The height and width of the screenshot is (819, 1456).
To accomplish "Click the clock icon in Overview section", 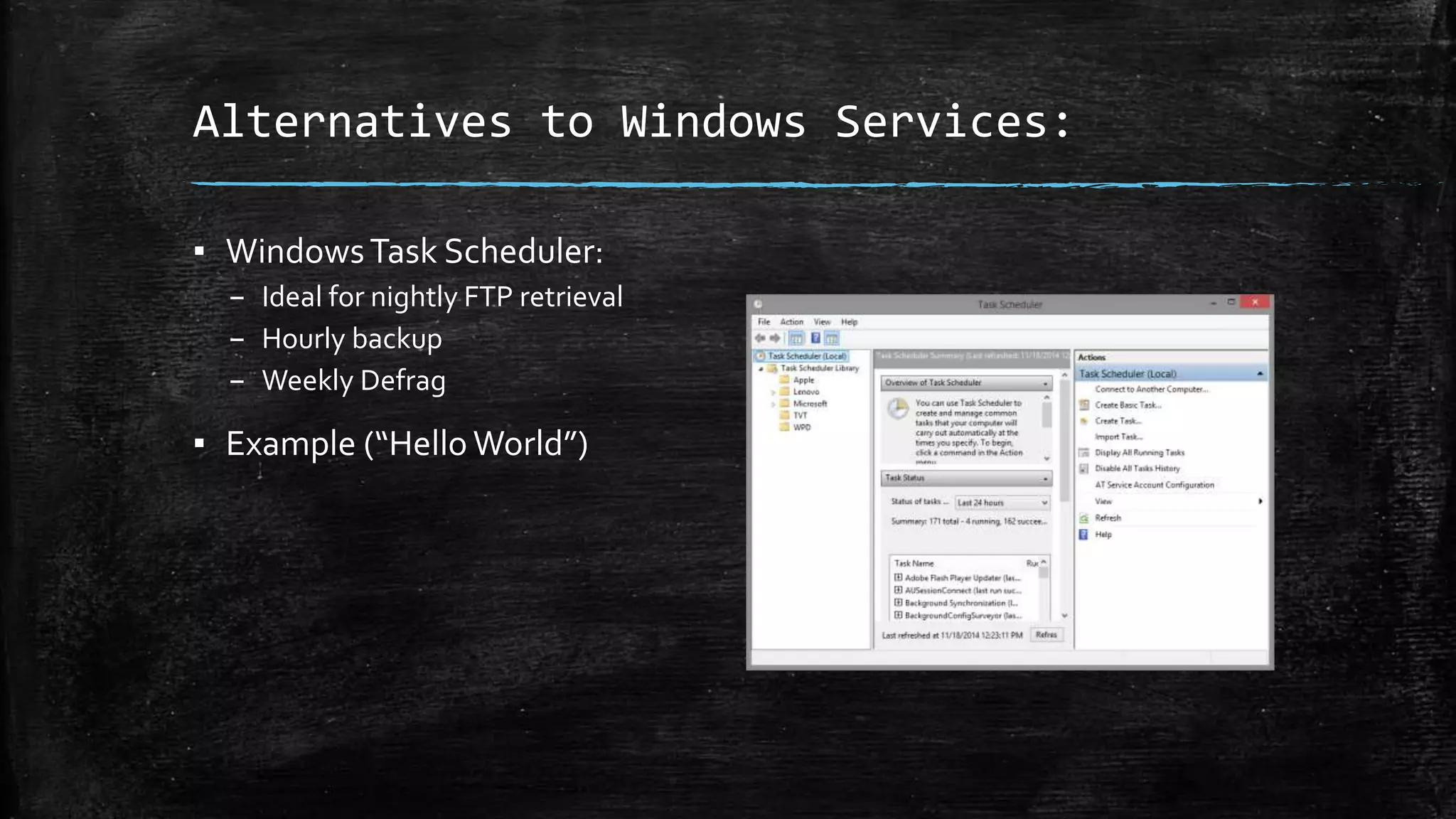I will [x=899, y=409].
